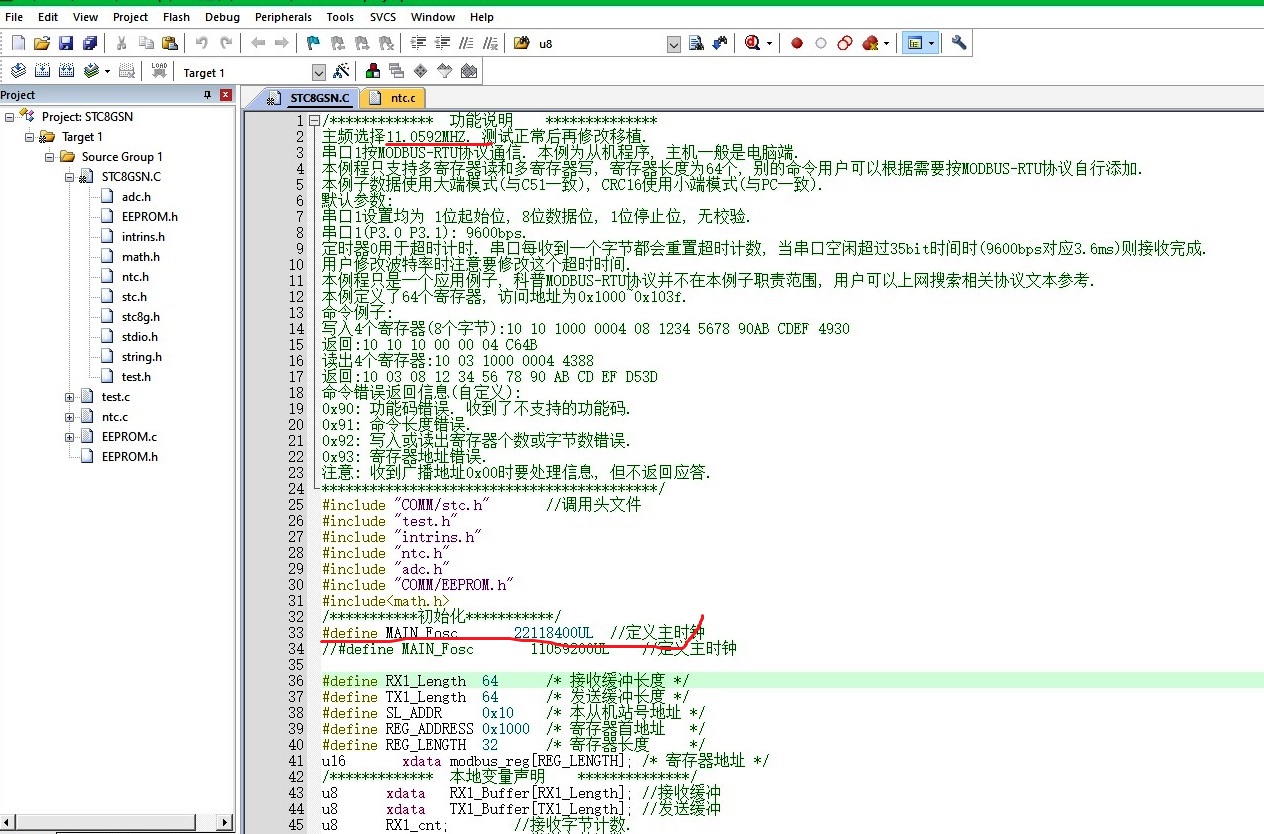Collapse the Project: STC8GSN tree node
1264x834 pixels.
point(9,117)
